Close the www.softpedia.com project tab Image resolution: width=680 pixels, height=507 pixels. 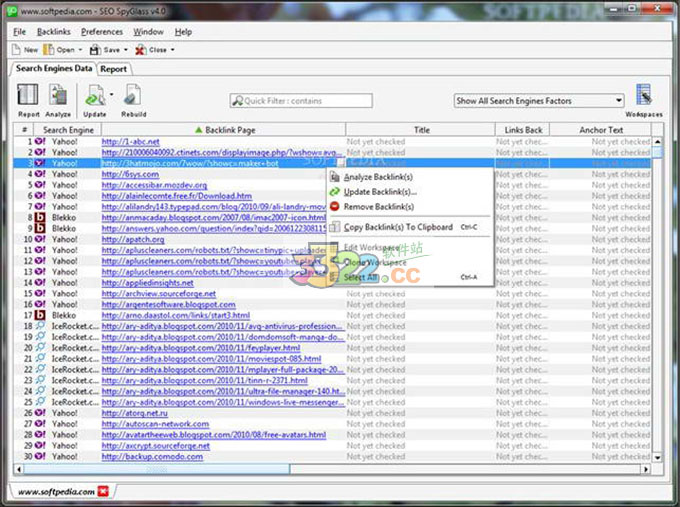point(103,491)
